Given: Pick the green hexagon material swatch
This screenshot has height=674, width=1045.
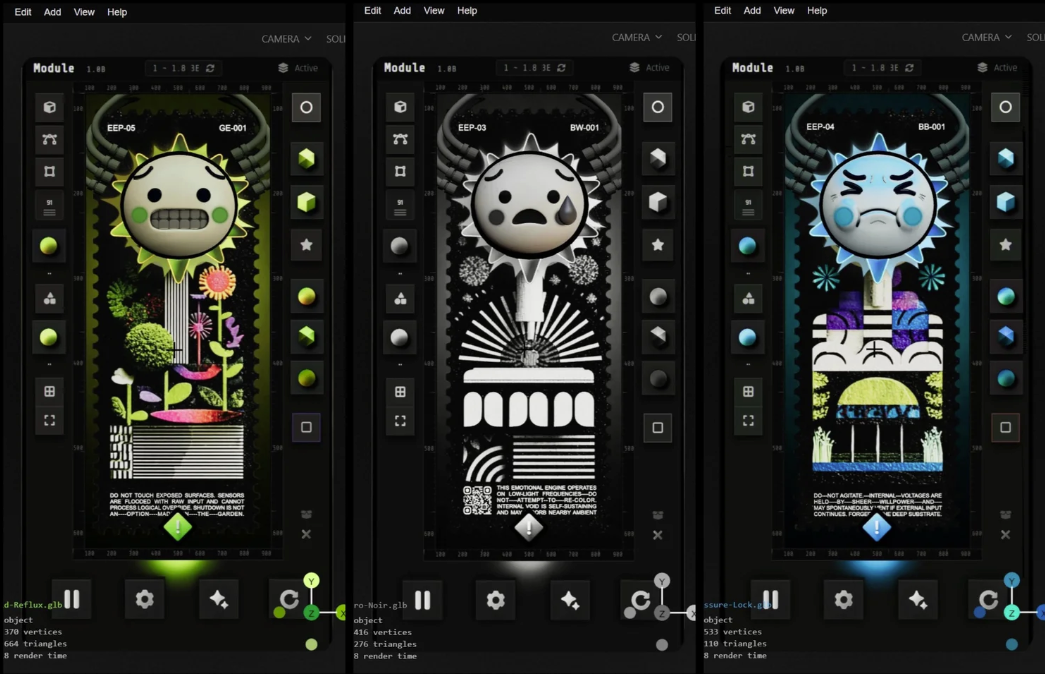Looking at the screenshot, I should [x=307, y=159].
